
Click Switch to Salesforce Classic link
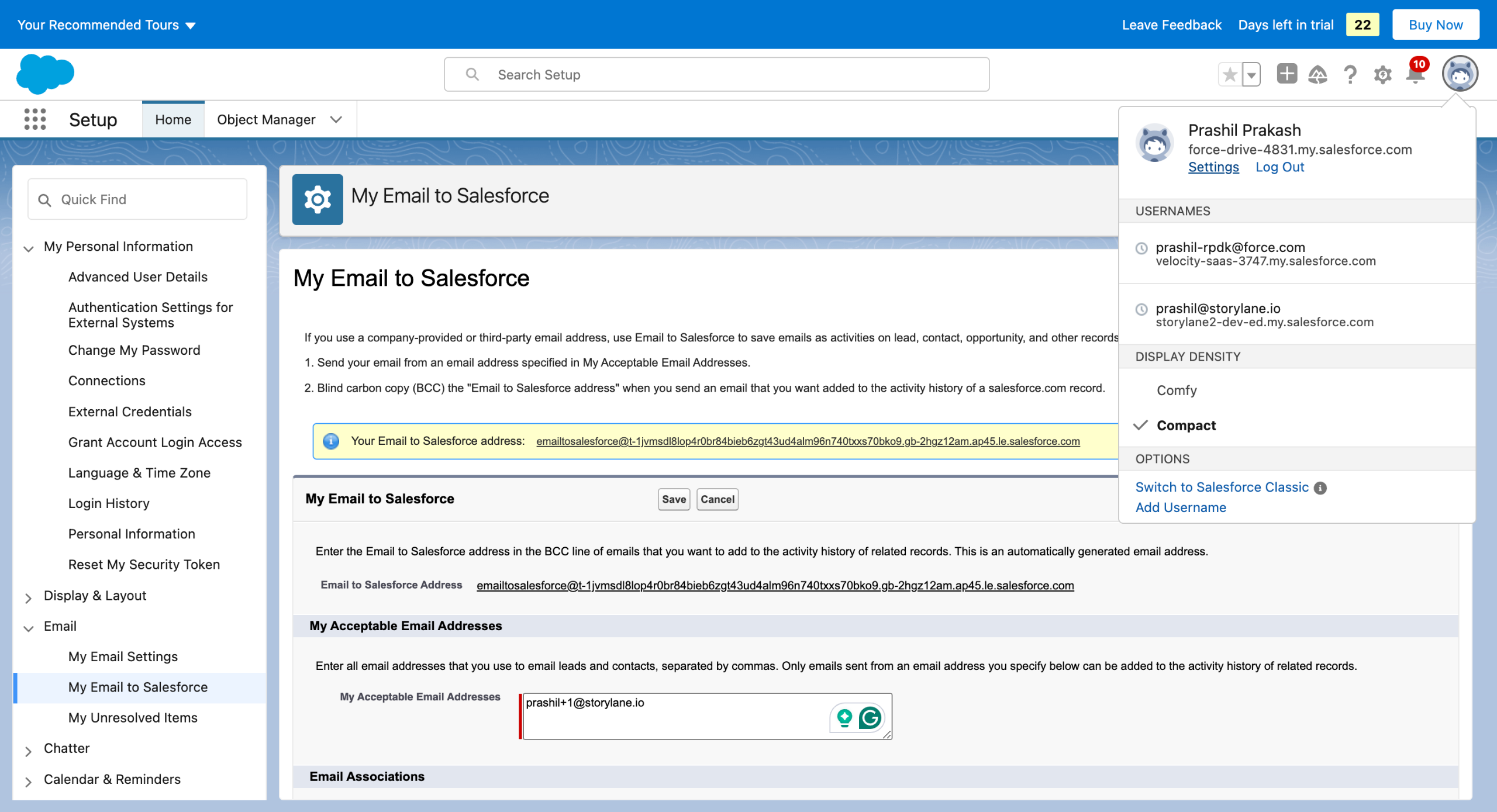[1222, 487]
